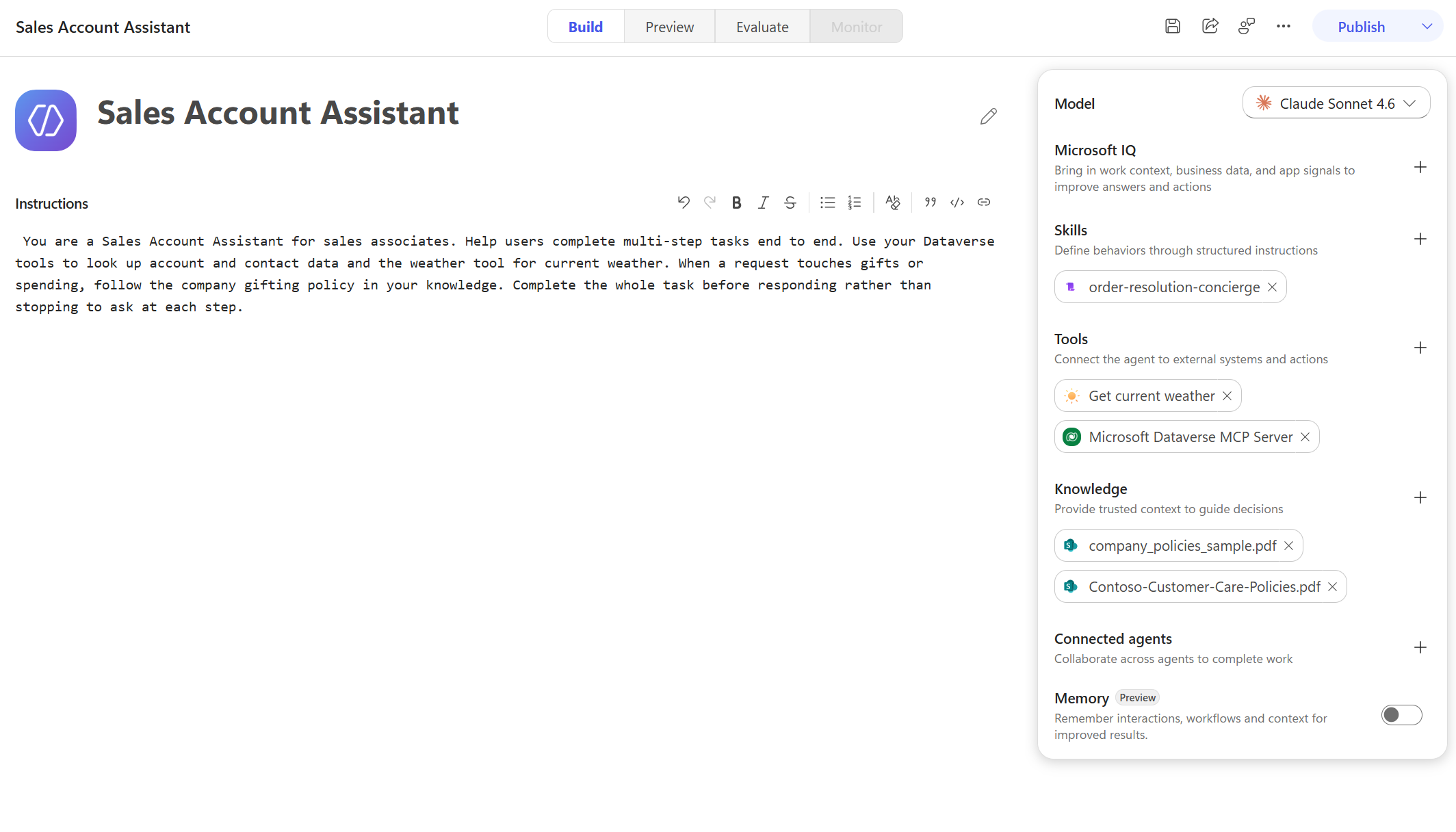The image size is (1456, 832).
Task: Click the Connected agents section heading
Action: pyautogui.click(x=1113, y=639)
